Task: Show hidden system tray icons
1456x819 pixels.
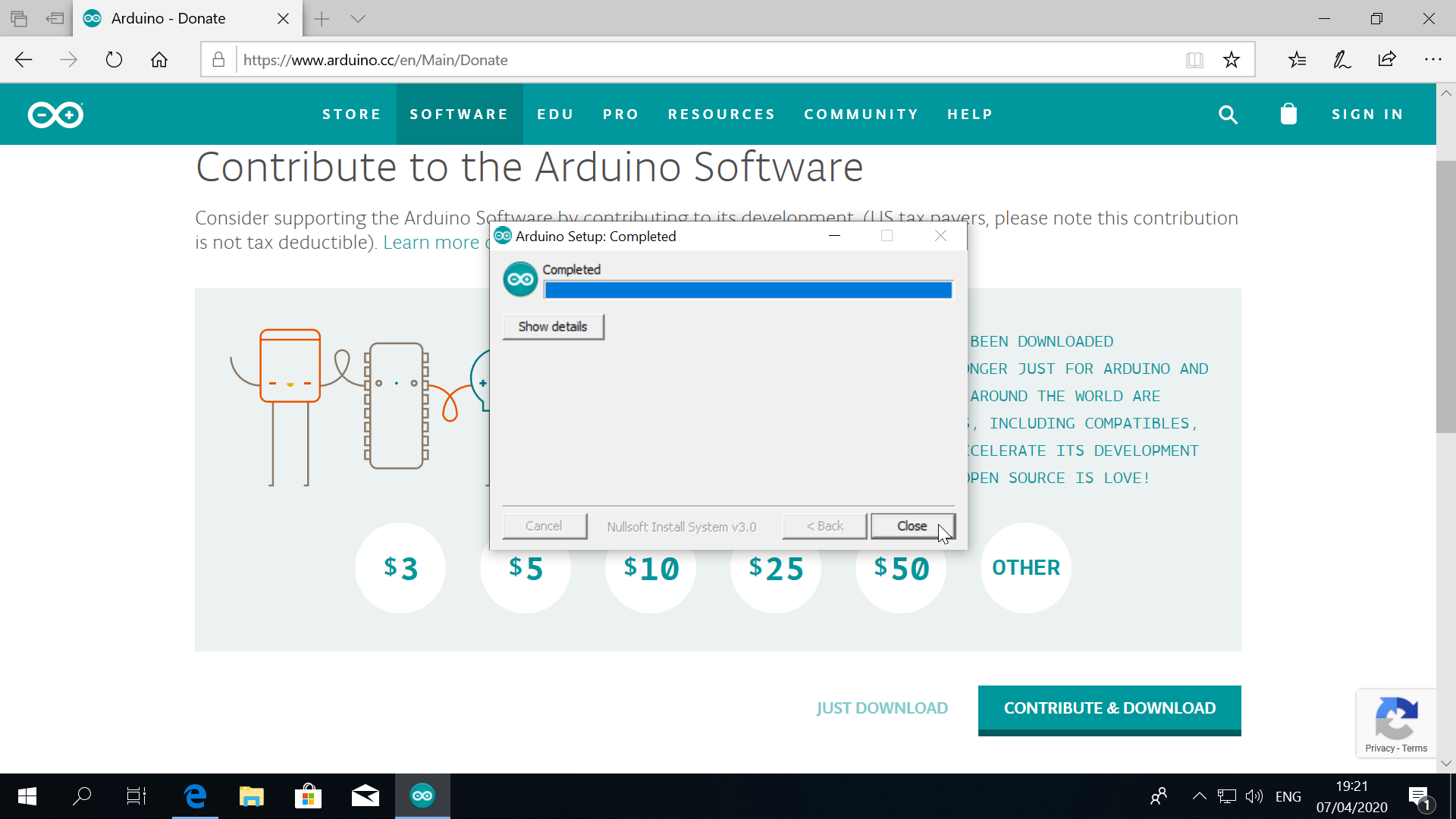Action: point(1199,796)
